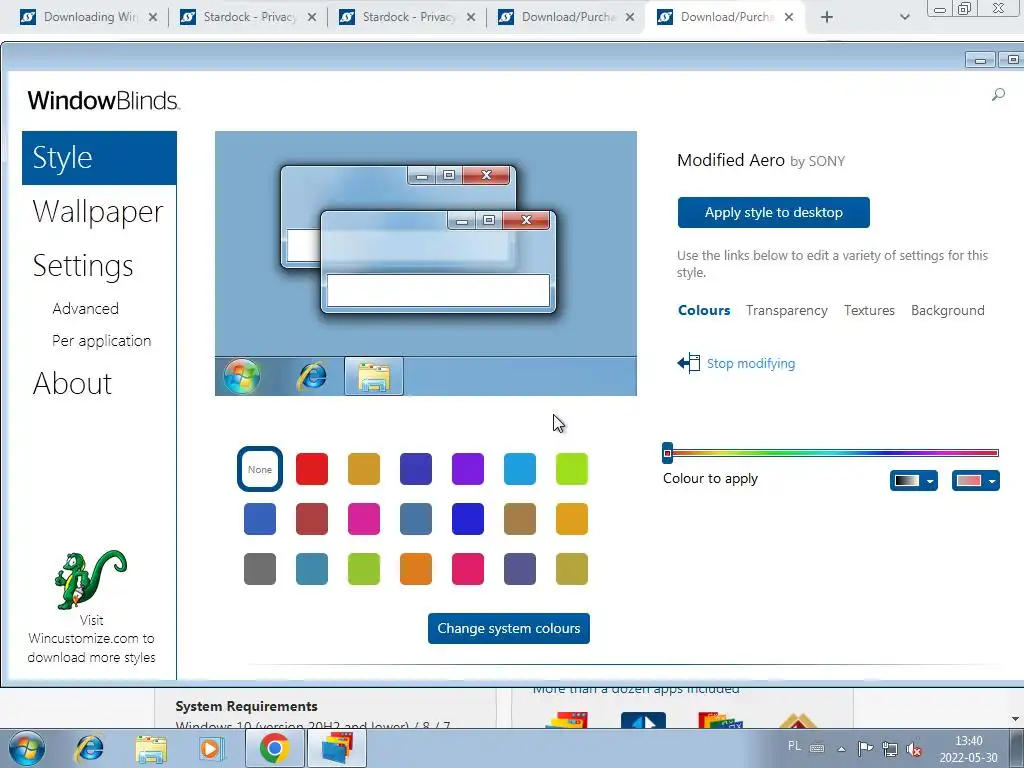Click the search magnifier icon in WindowBlinds
This screenshot has height=768, width=1024.
(x=998, y=95)
